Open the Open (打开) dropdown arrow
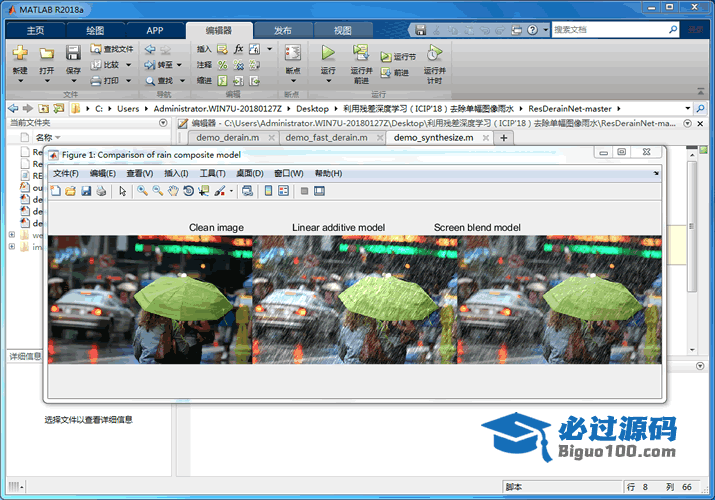Viewport: 715px width, 500px height. tap(47, 81)
